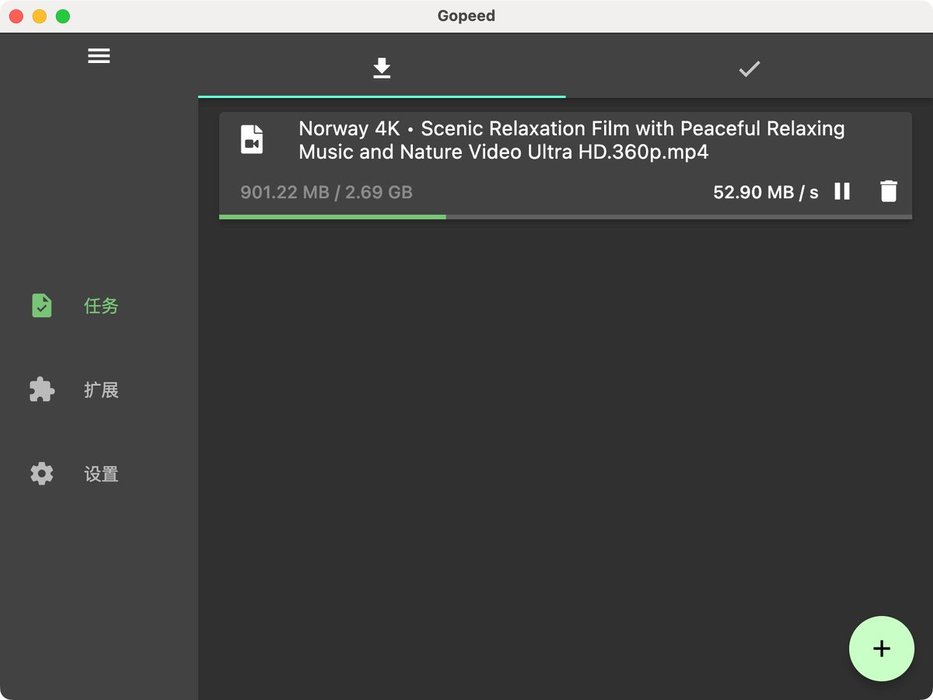The height and width of the screenshot is (700, 933).
Task: Open the 扩展 extensions puzzle icon
Action: (42, 390)
